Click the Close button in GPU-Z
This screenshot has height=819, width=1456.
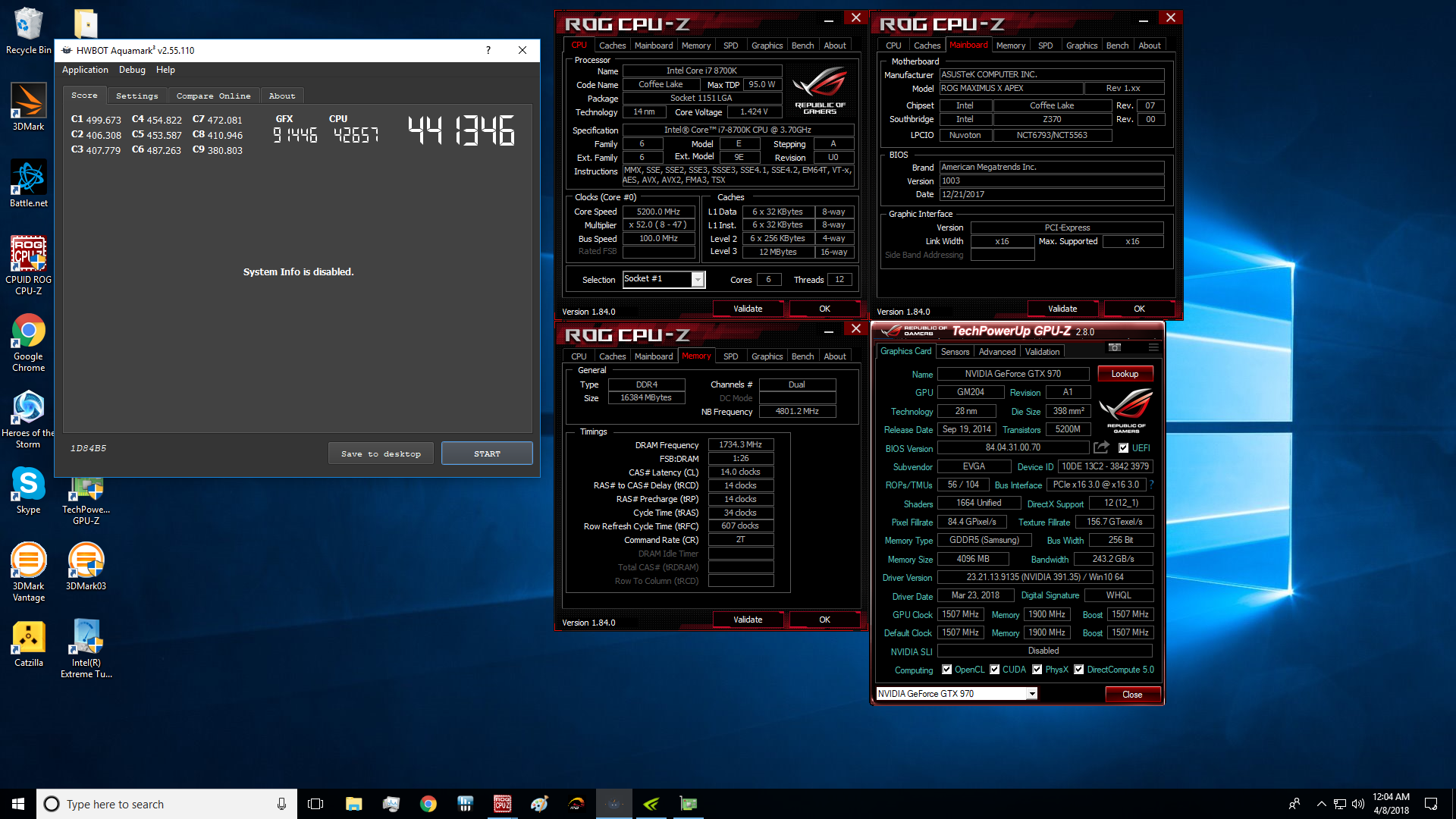click(1132, 695)
